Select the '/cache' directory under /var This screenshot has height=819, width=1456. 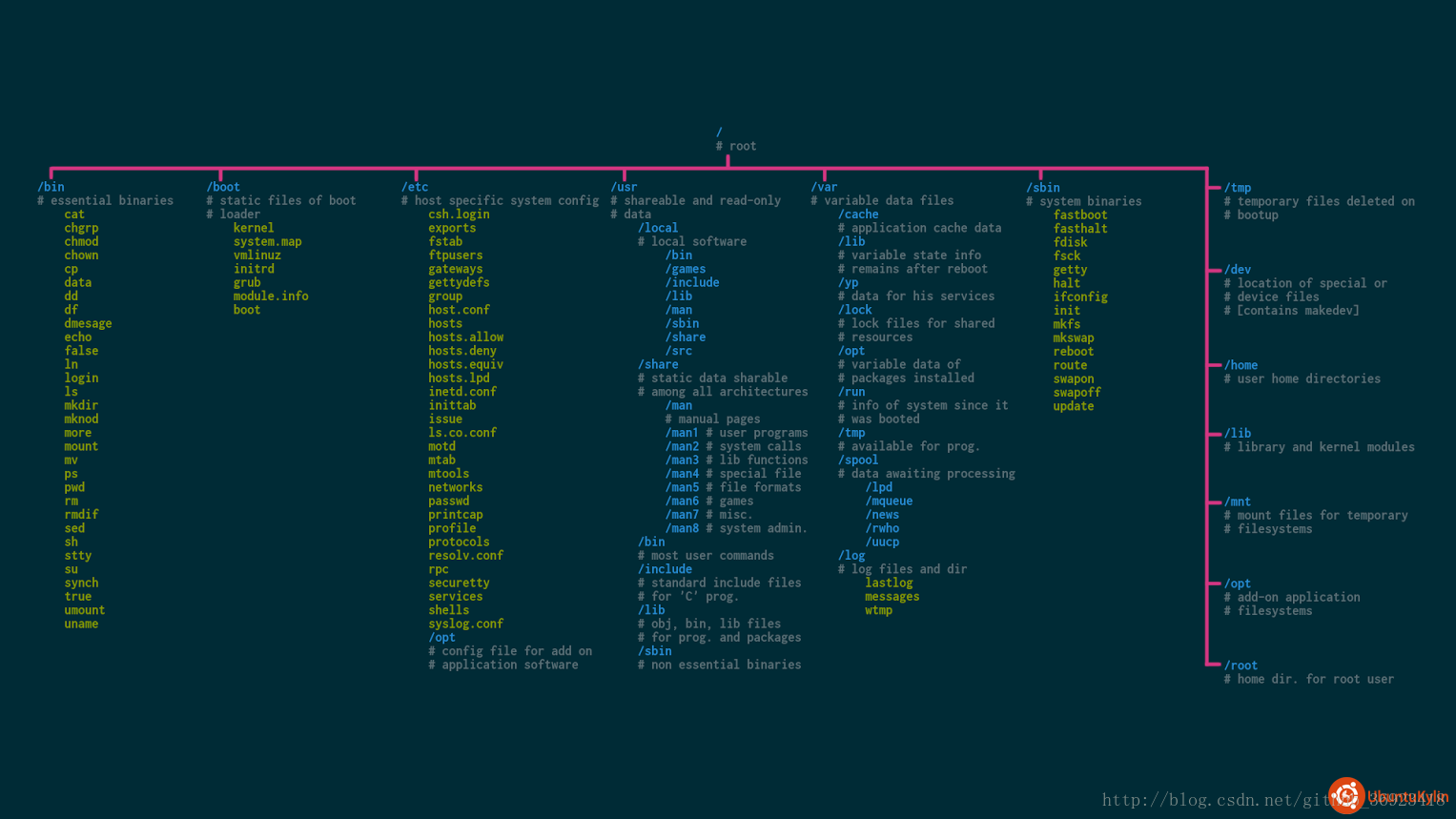pyautogui.click(x=858, y=215)
